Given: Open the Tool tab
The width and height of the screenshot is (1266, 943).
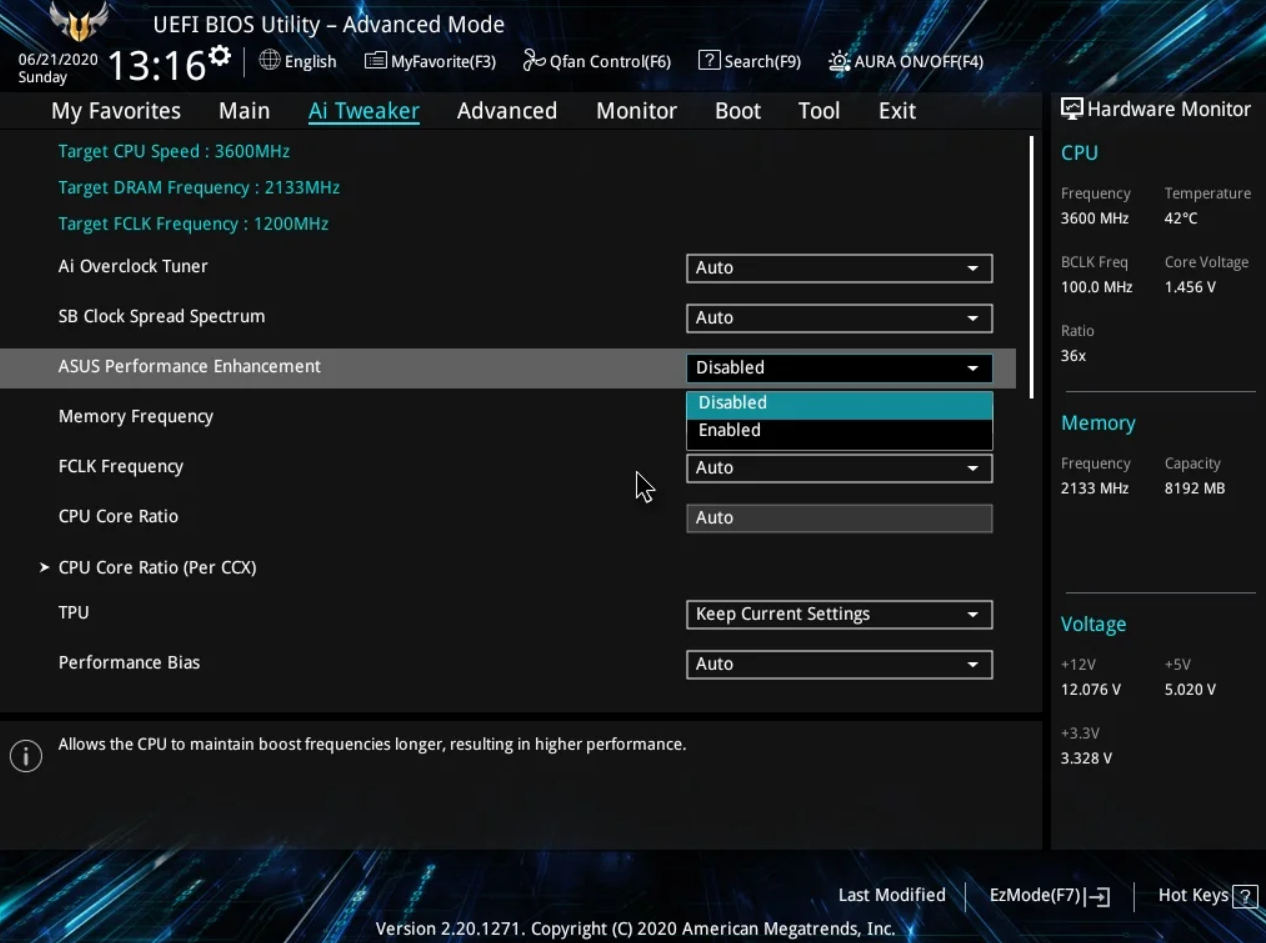Looking at the screenshot, I should point(819,111).
